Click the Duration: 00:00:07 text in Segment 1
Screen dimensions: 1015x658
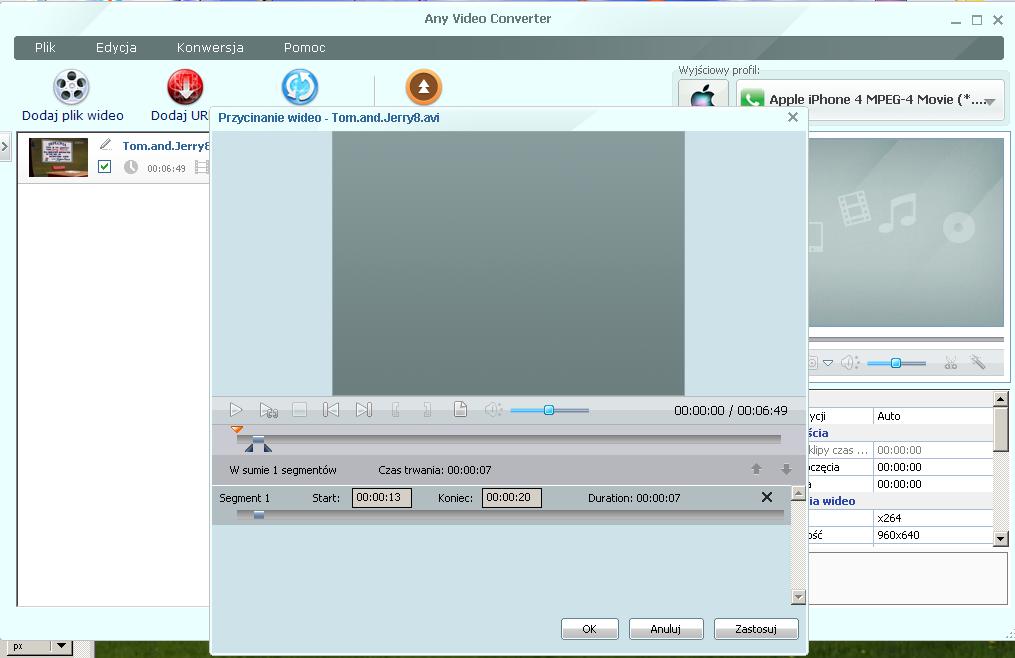634,498
